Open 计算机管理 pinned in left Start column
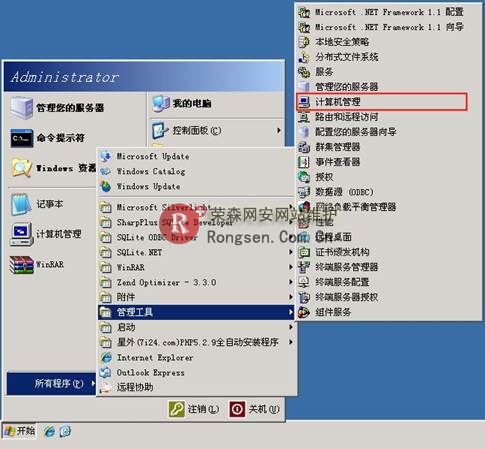This screenshot has height=449, width=485. pos(46,234)
